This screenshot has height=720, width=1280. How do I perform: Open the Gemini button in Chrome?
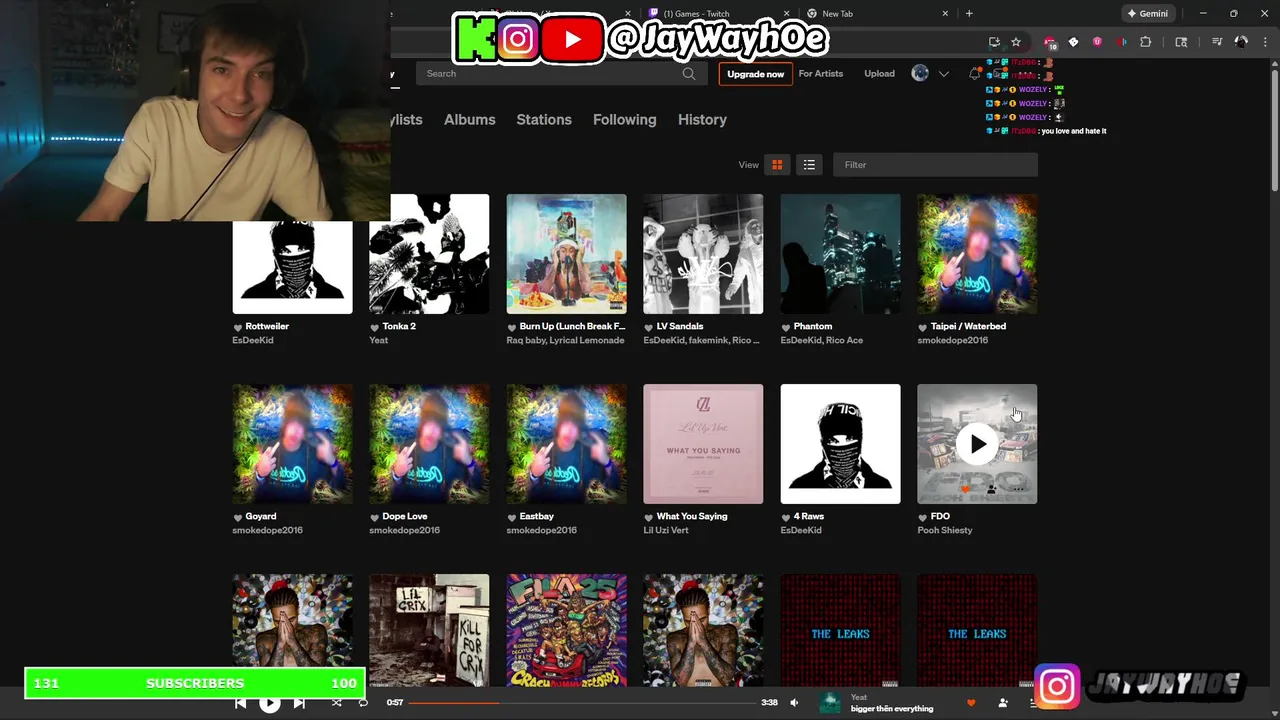[1147, 14]
